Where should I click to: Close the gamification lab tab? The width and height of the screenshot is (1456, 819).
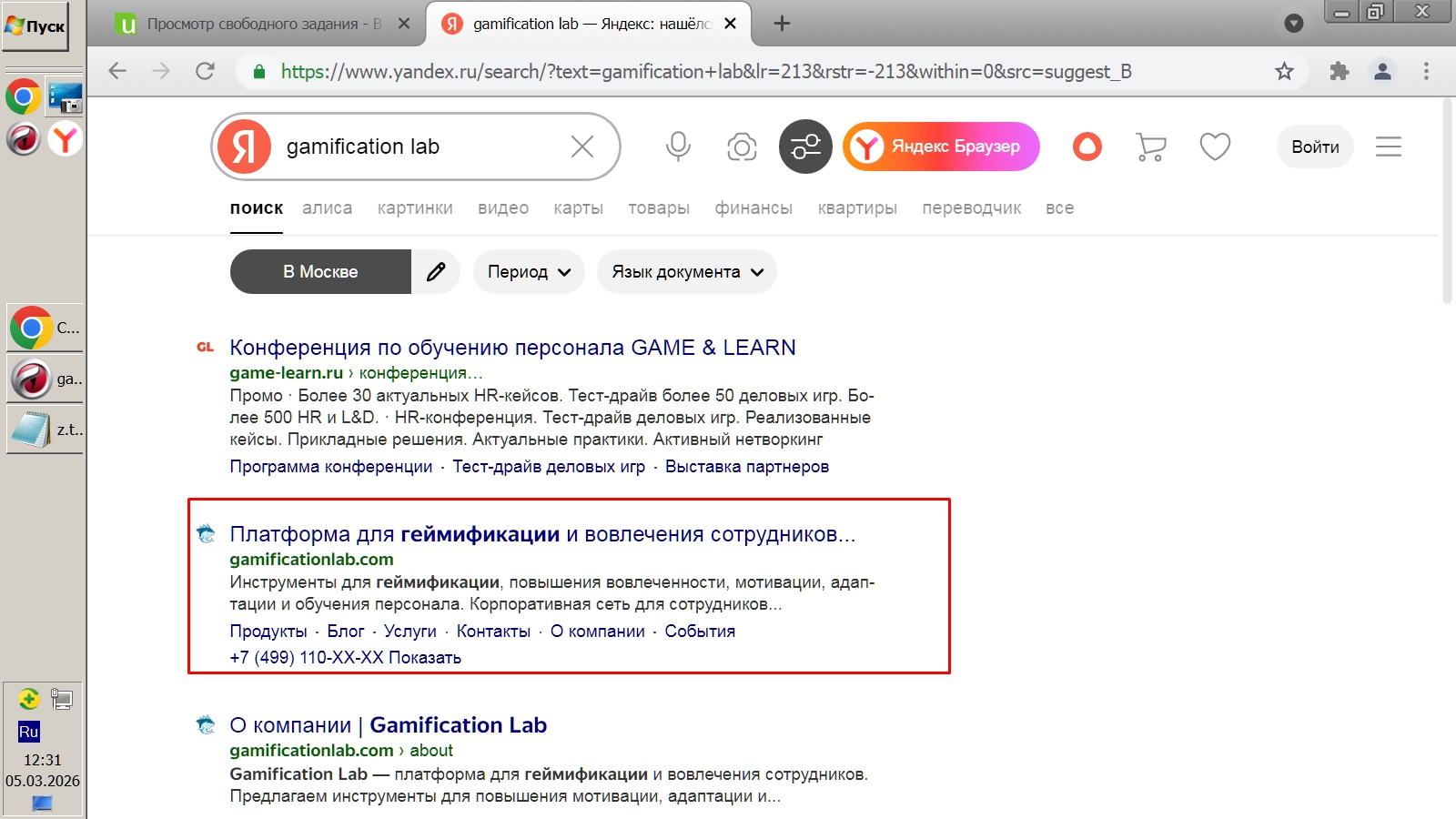tap(730, 24)
